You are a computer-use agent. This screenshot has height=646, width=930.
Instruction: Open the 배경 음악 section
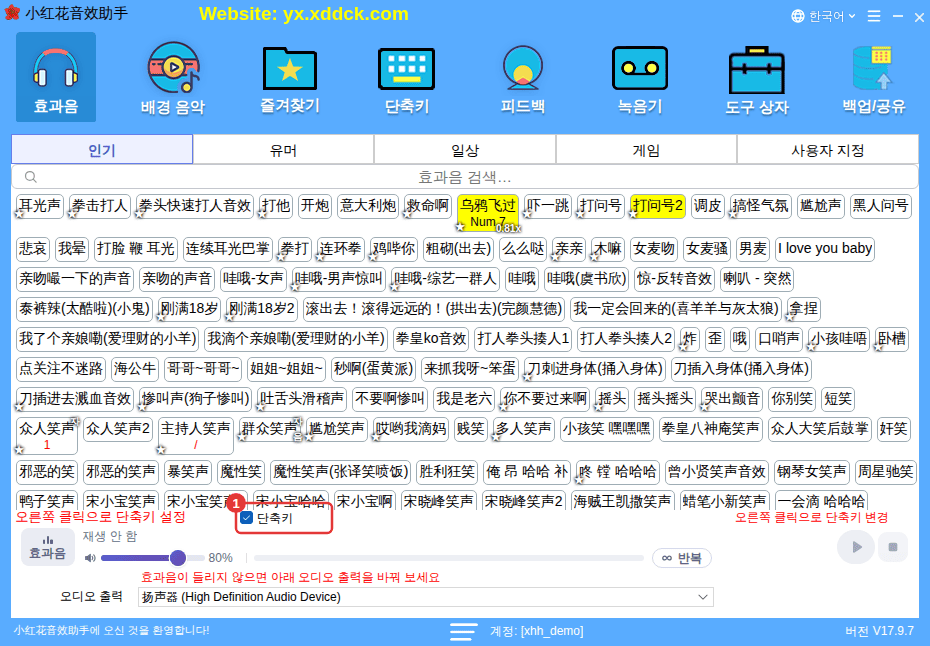[x=173, y=77]
